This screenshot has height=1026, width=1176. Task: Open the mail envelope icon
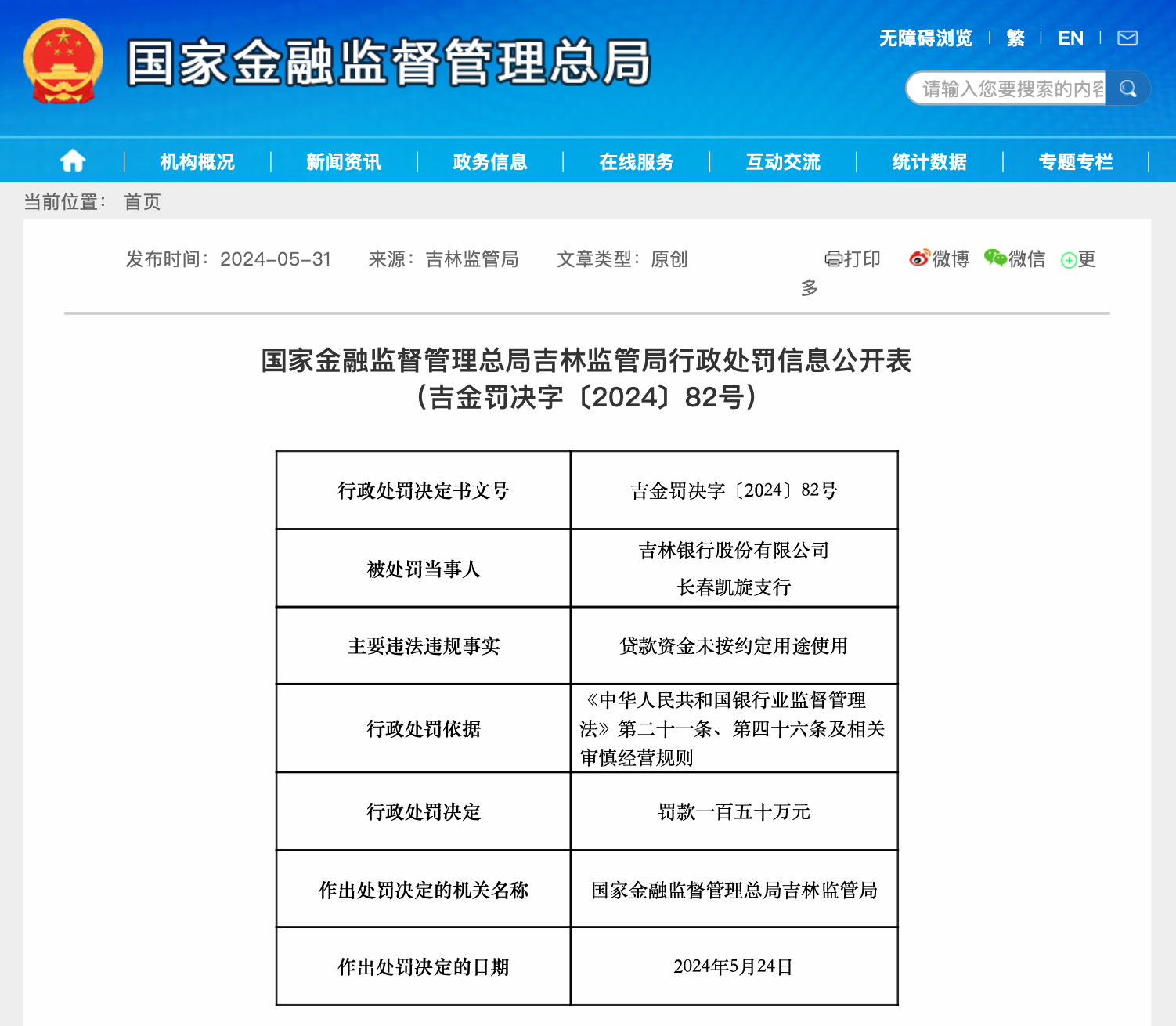(1127, 38)
